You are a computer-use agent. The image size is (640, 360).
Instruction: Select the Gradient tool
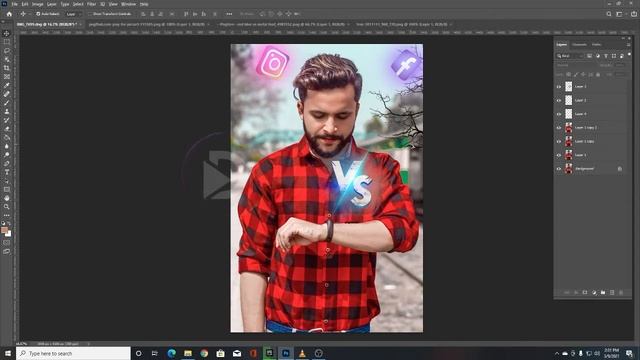tap(7, 137)
